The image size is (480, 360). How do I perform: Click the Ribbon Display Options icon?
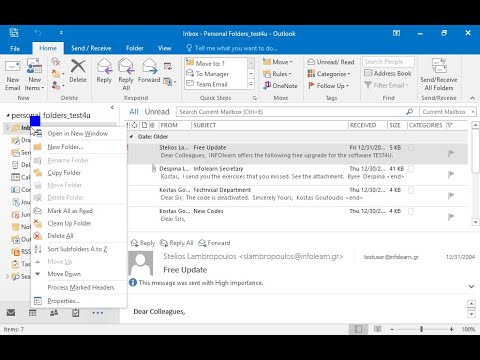tap(396, 33)
